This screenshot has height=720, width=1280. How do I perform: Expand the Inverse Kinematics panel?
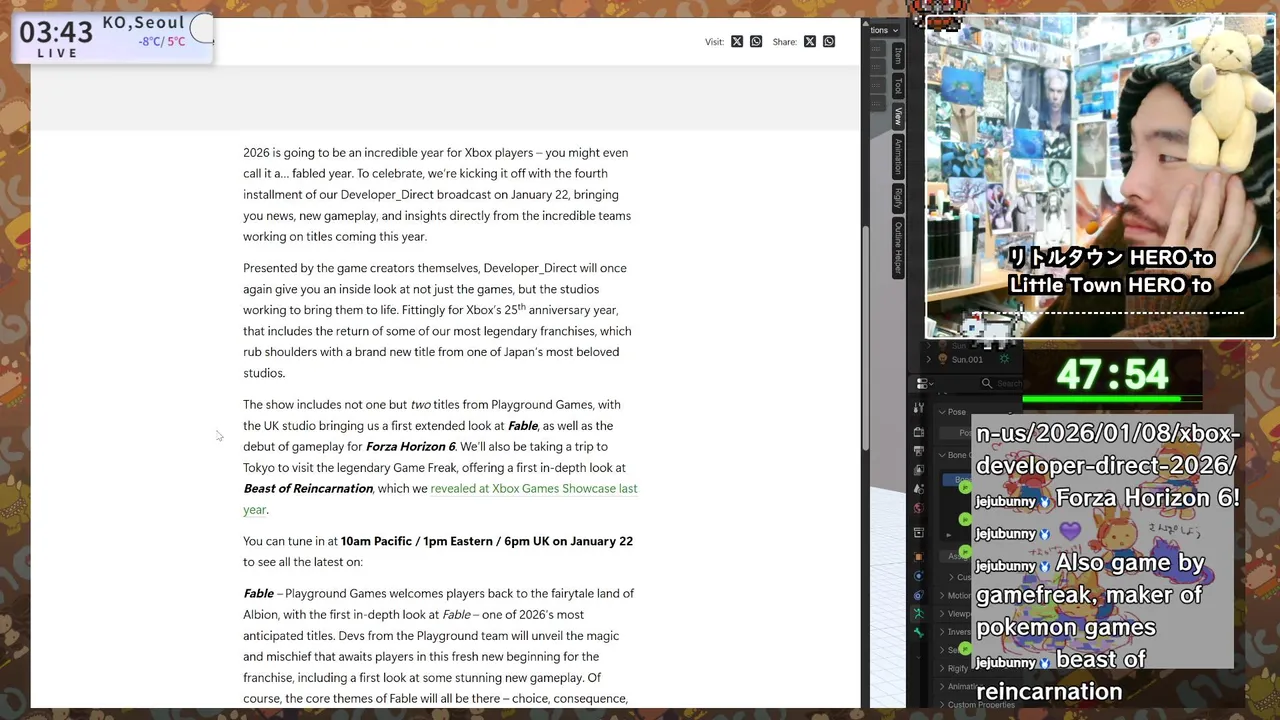click(941, 632)
